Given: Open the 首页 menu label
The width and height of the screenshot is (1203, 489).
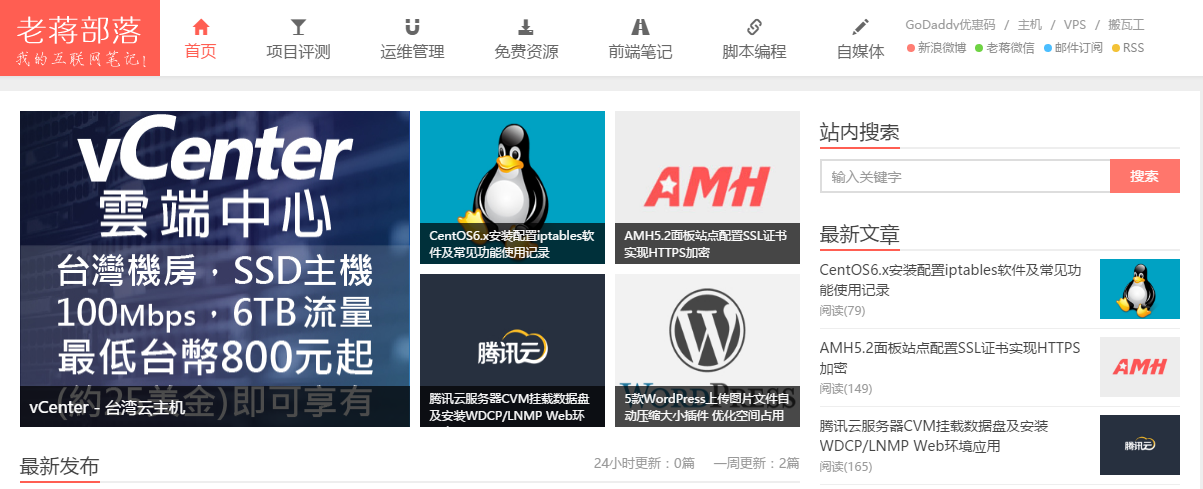Looking at the screenshot, I should pos(201,52).
